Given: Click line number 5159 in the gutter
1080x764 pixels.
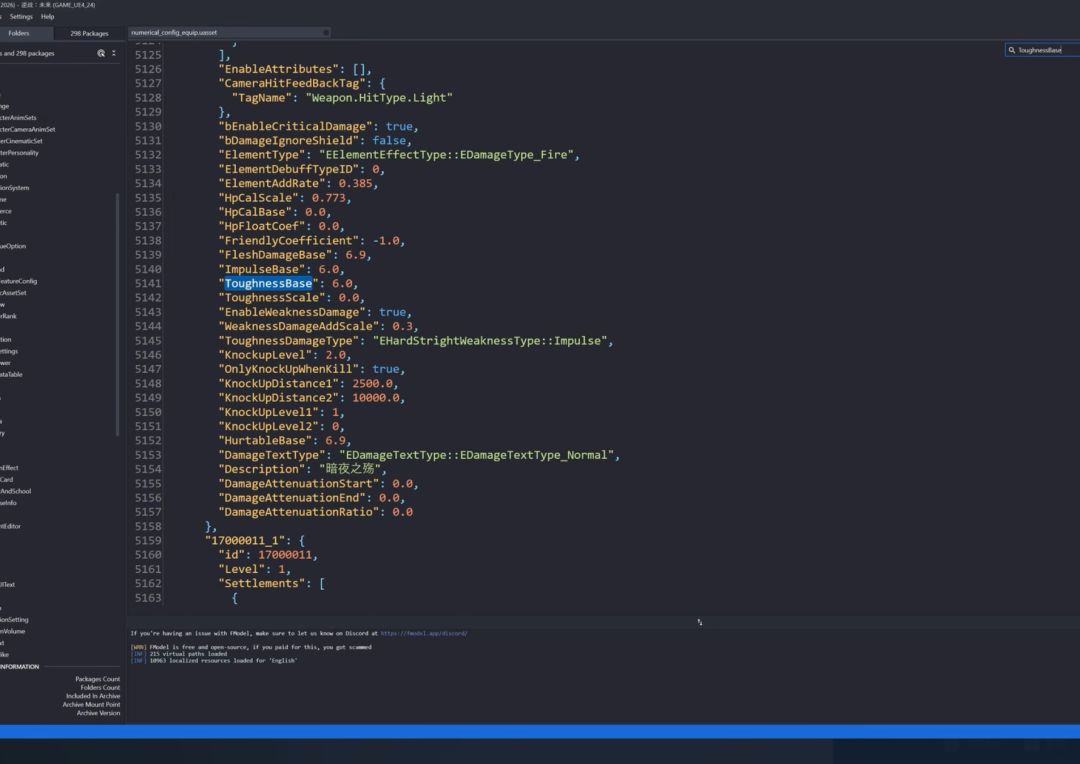Looking at the screenshot, I should point(147,541).
